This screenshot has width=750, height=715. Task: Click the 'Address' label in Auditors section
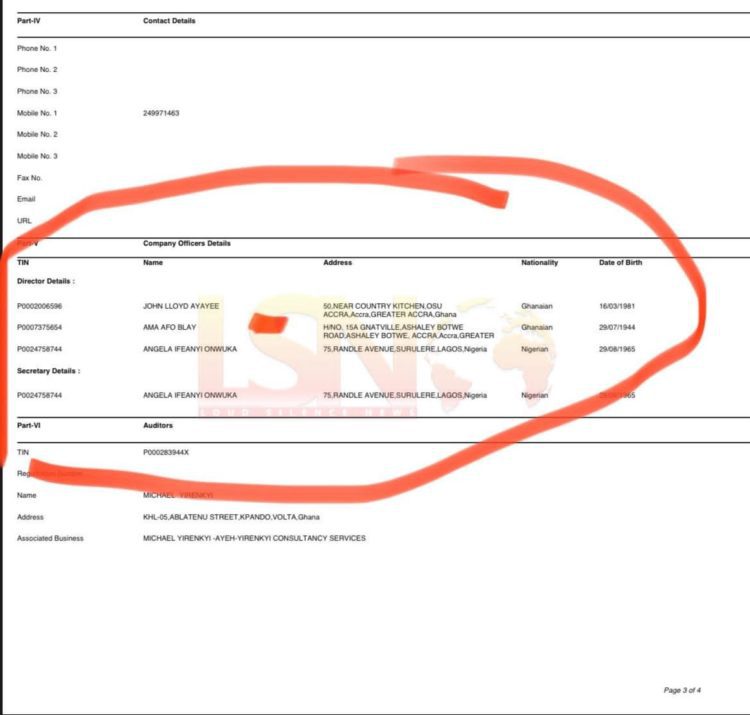pyautogui.click(x=30, y=517)
